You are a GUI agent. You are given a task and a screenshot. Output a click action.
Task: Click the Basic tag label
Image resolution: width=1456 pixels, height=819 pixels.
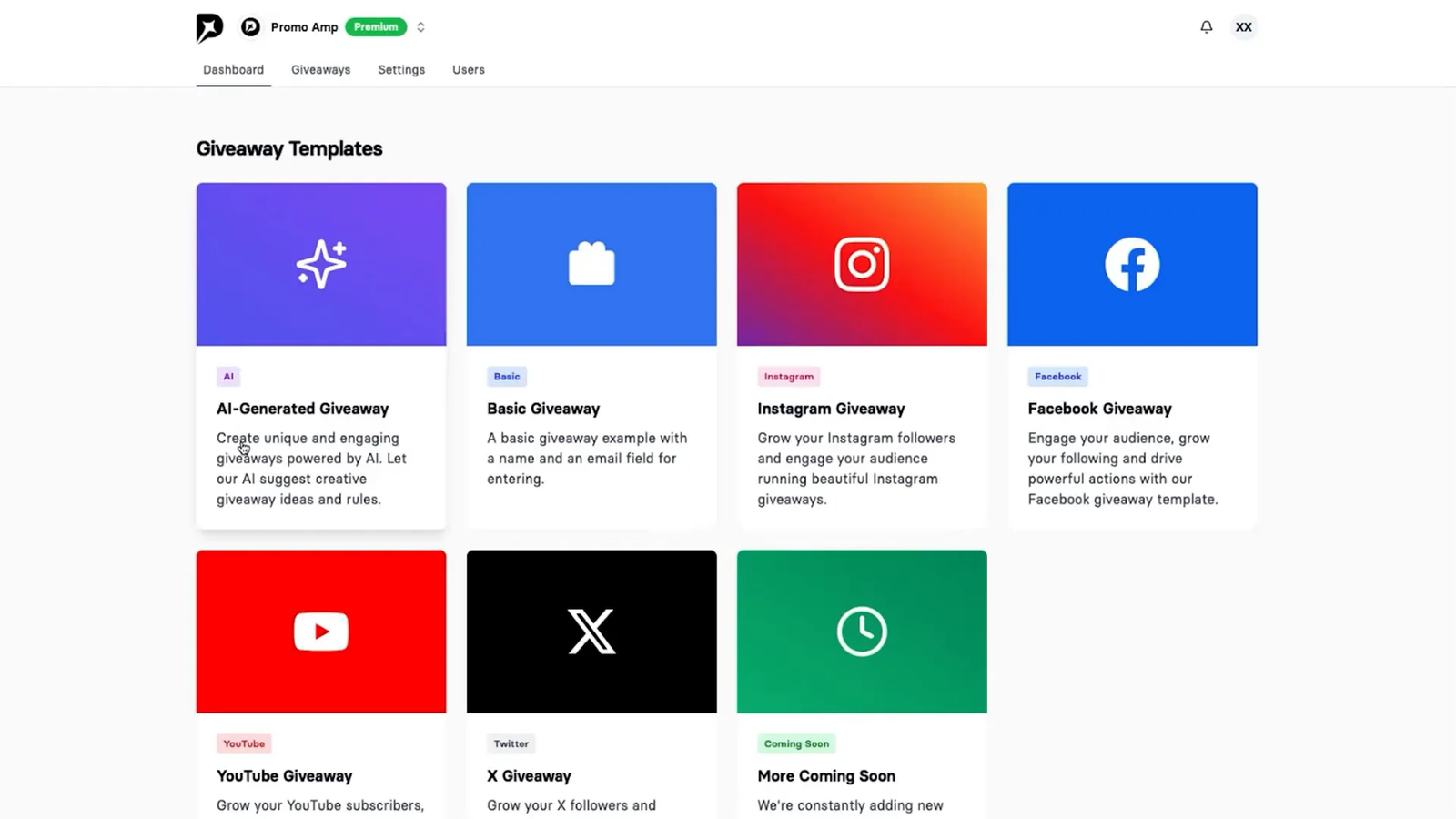pos(507,377)
